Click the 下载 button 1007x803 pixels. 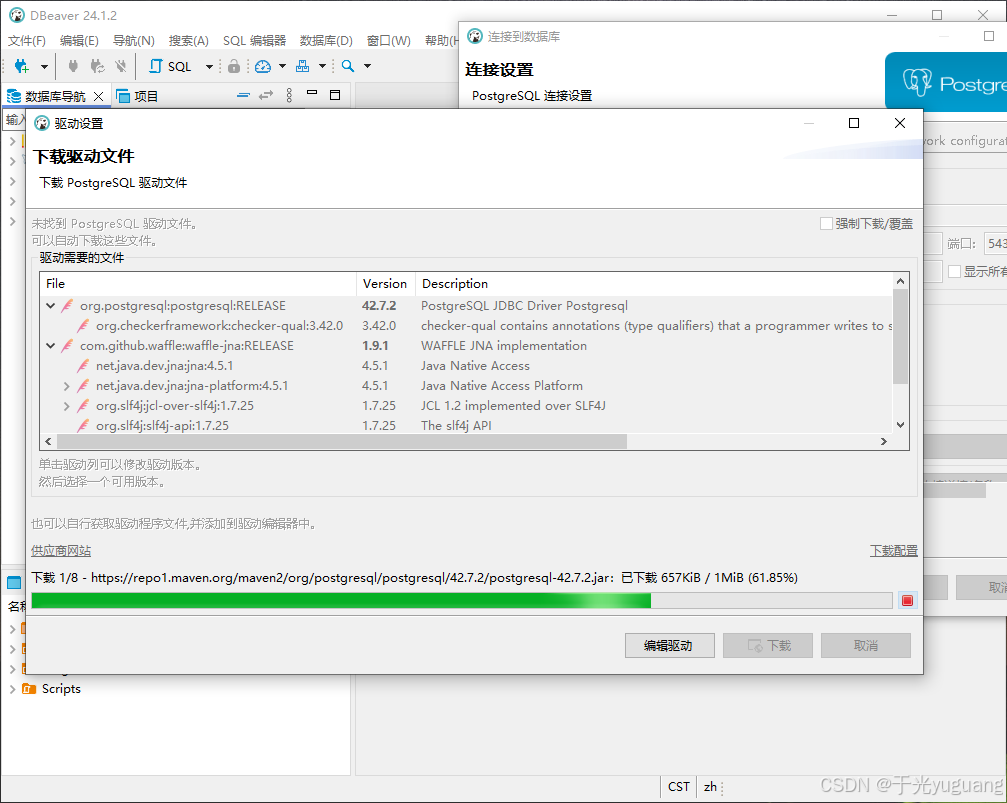point(767,646)
